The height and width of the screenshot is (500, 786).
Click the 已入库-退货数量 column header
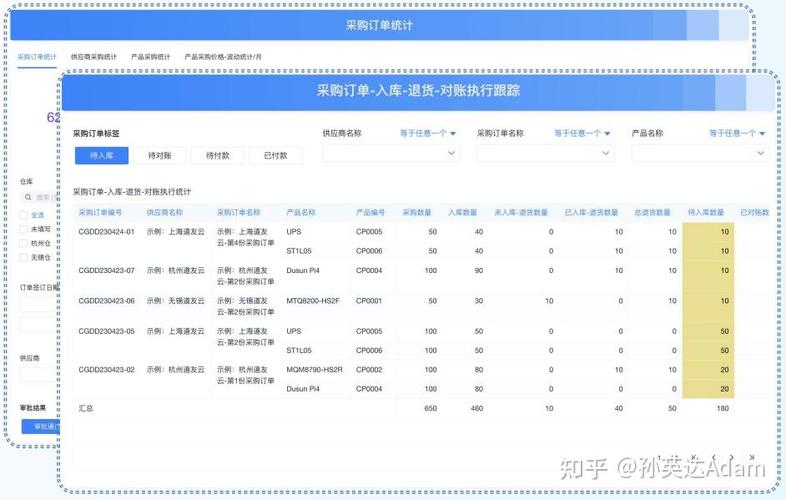pos(591,212)
